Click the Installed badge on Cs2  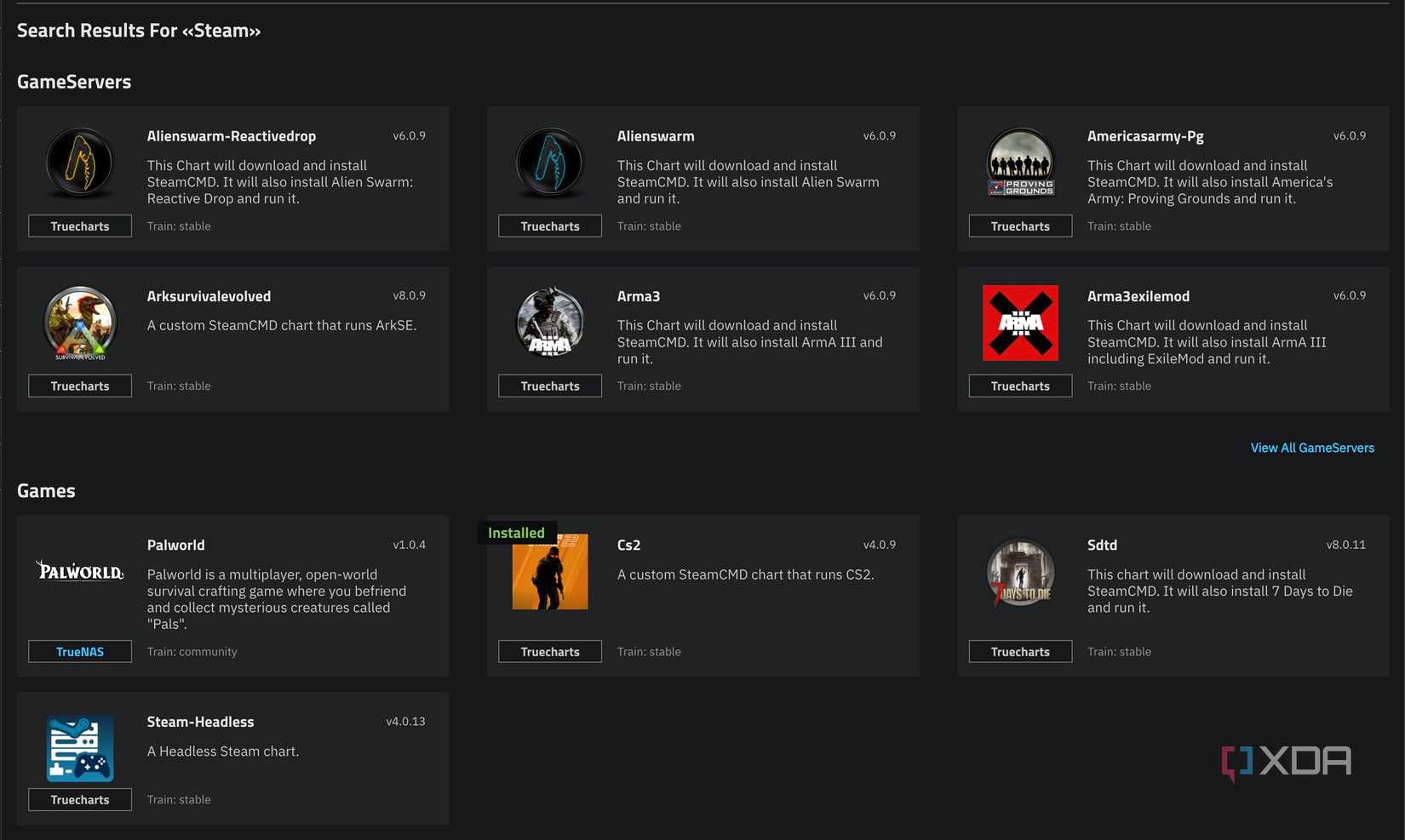[516, 533]
